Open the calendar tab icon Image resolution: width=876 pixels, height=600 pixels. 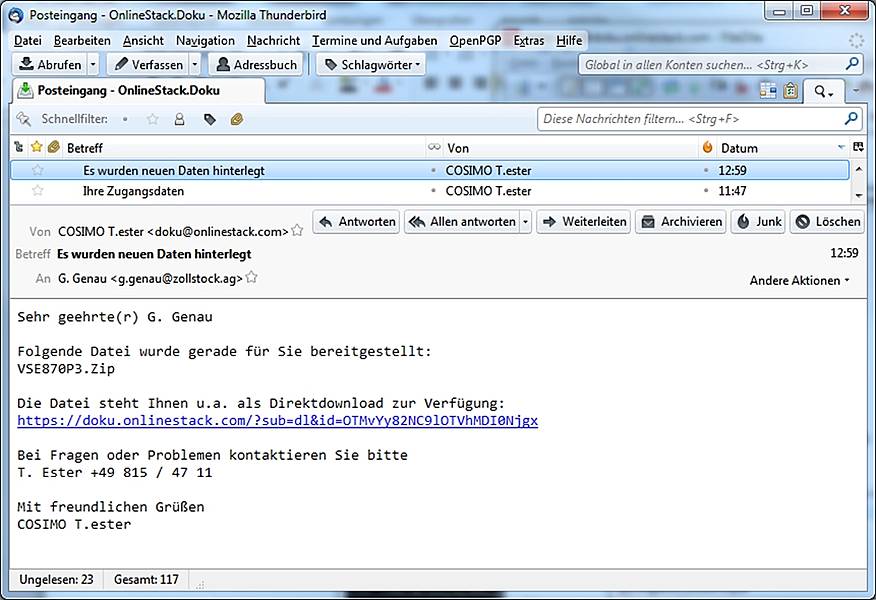tap(768, 91)
